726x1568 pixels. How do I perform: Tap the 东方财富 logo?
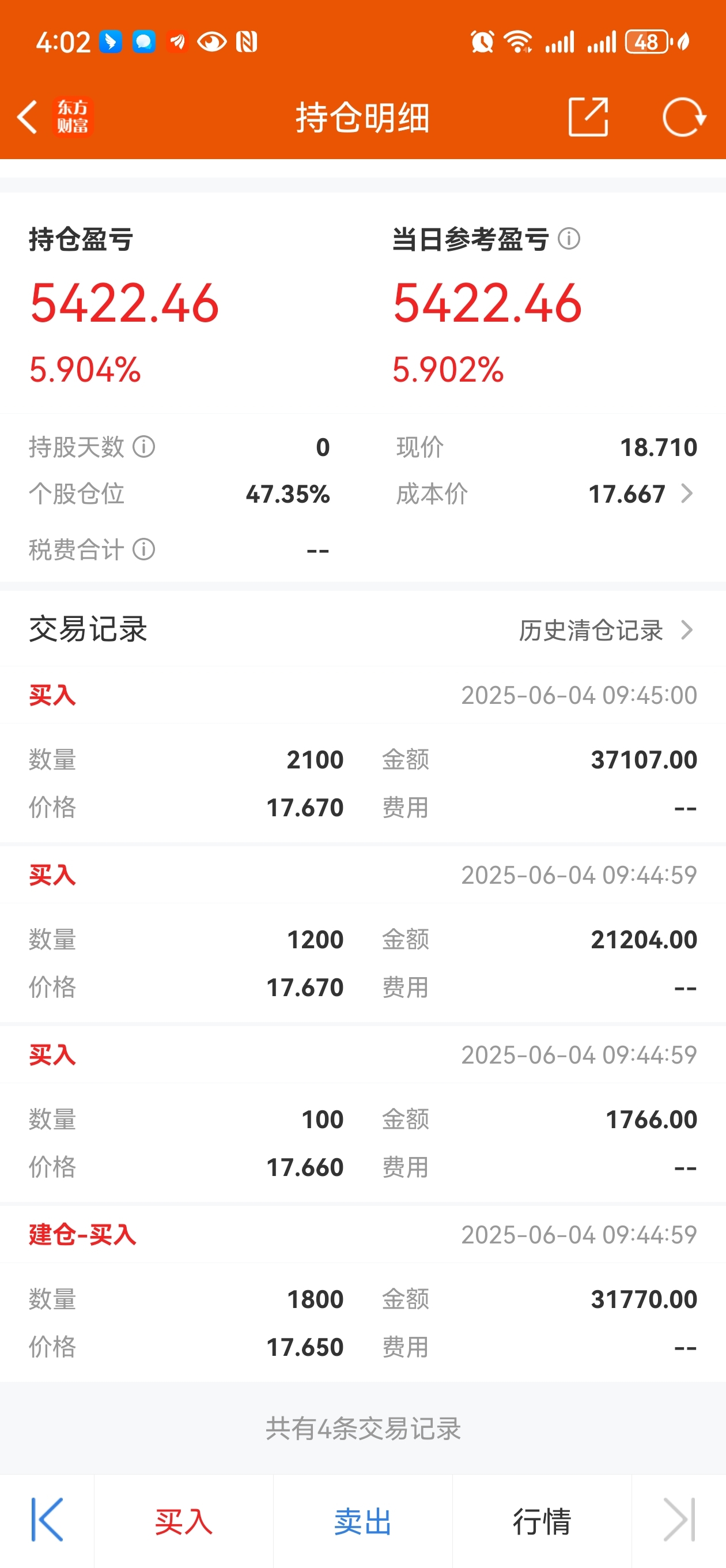pyautogui.click(x=73, y=117)
